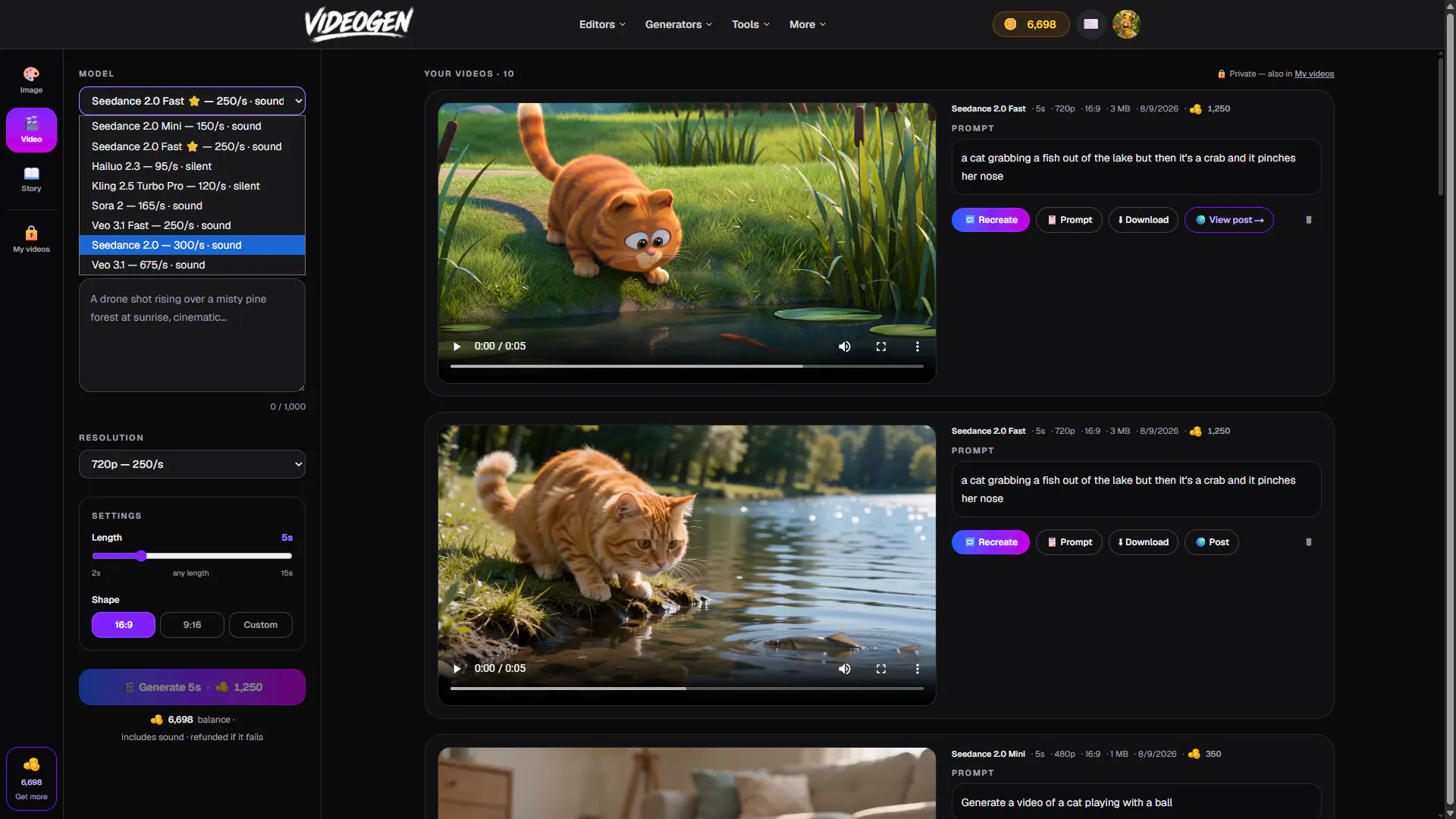This screenshot has height=819, width=1456.
Task: Click the prompt text area
Action: pos(192,335)
